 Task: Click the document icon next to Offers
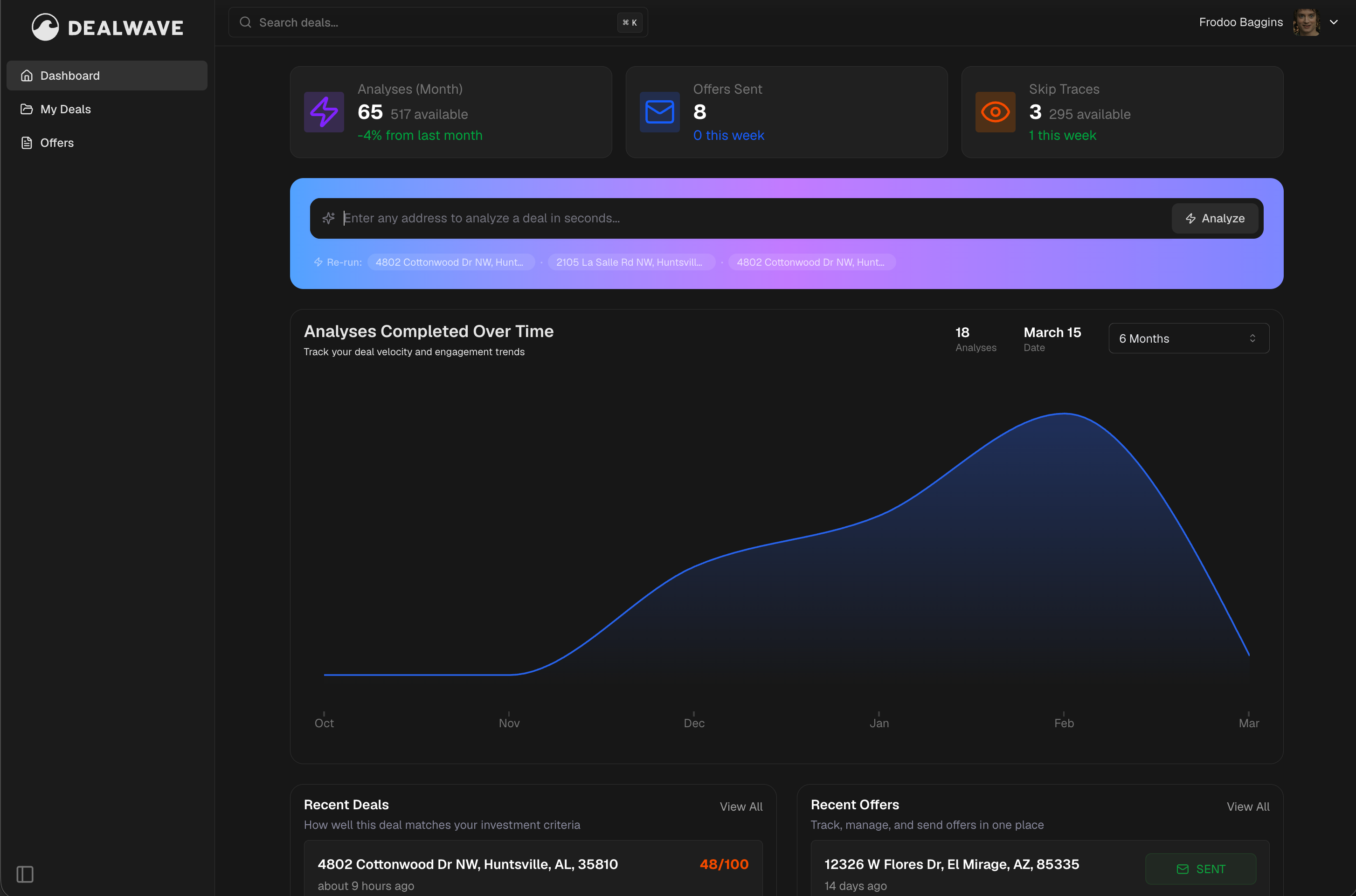click(x=26, y=142)
